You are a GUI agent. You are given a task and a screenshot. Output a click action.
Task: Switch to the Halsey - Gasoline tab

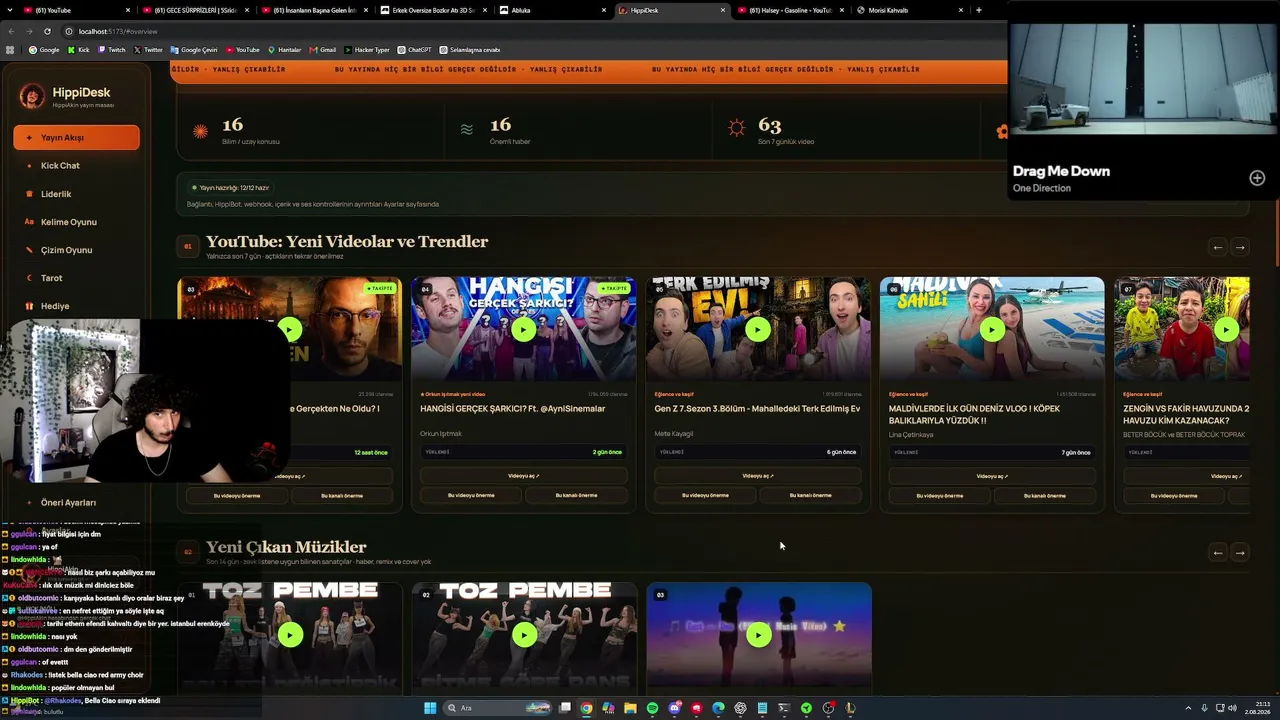tap(790, 10)
